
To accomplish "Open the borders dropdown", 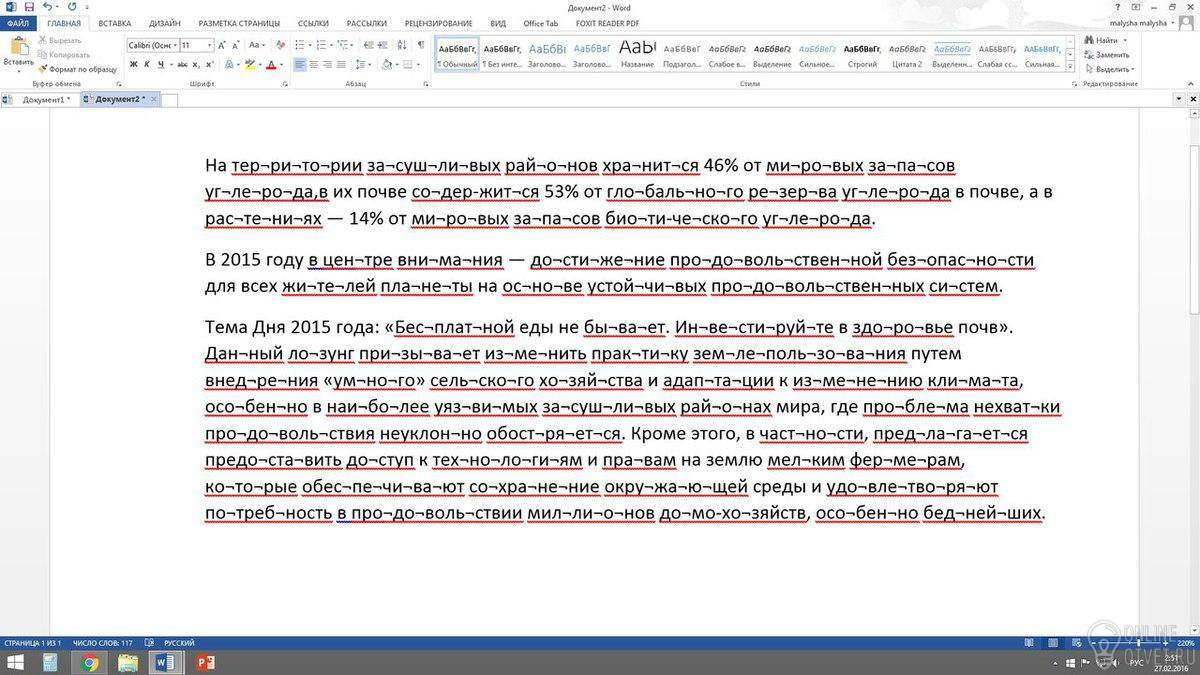I will (x=418, y=65).
